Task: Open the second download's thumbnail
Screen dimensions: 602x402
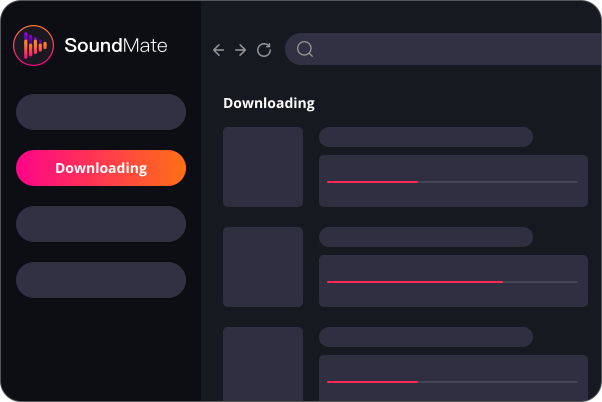Action: [x=263, y=267]
